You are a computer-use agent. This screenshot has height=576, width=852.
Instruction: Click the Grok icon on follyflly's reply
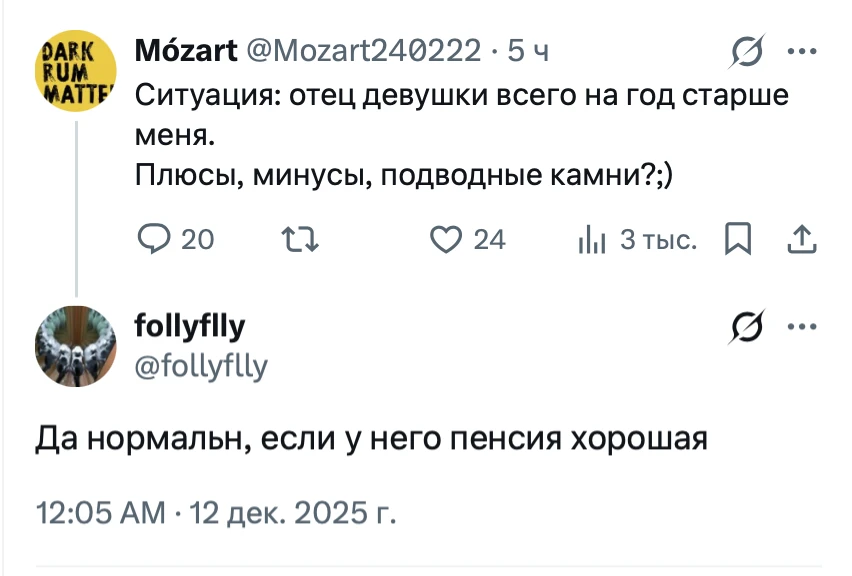tap(748, 325)
